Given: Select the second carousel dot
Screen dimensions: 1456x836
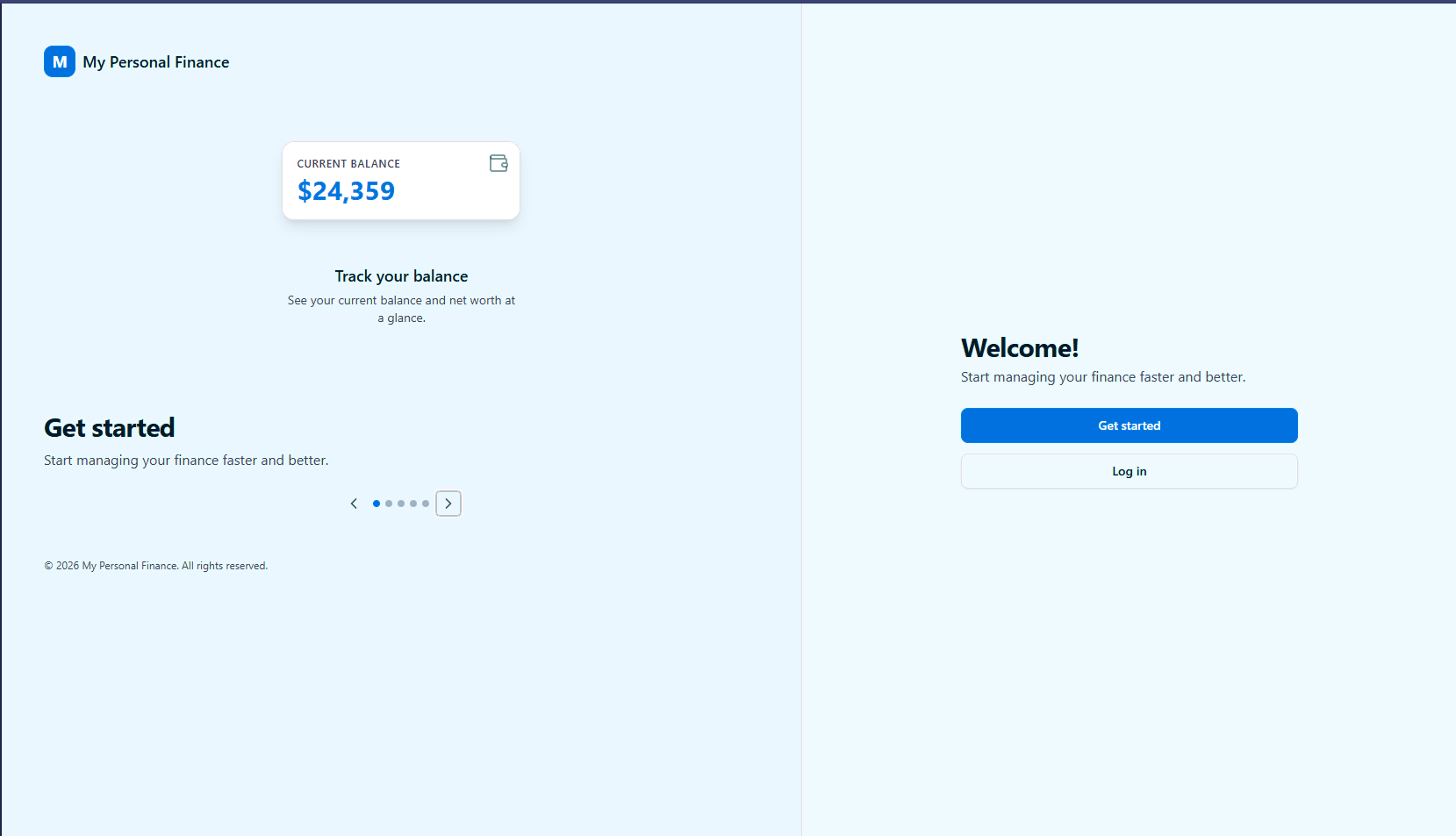Looking at the screenshot, I should [x=389, y=504].
